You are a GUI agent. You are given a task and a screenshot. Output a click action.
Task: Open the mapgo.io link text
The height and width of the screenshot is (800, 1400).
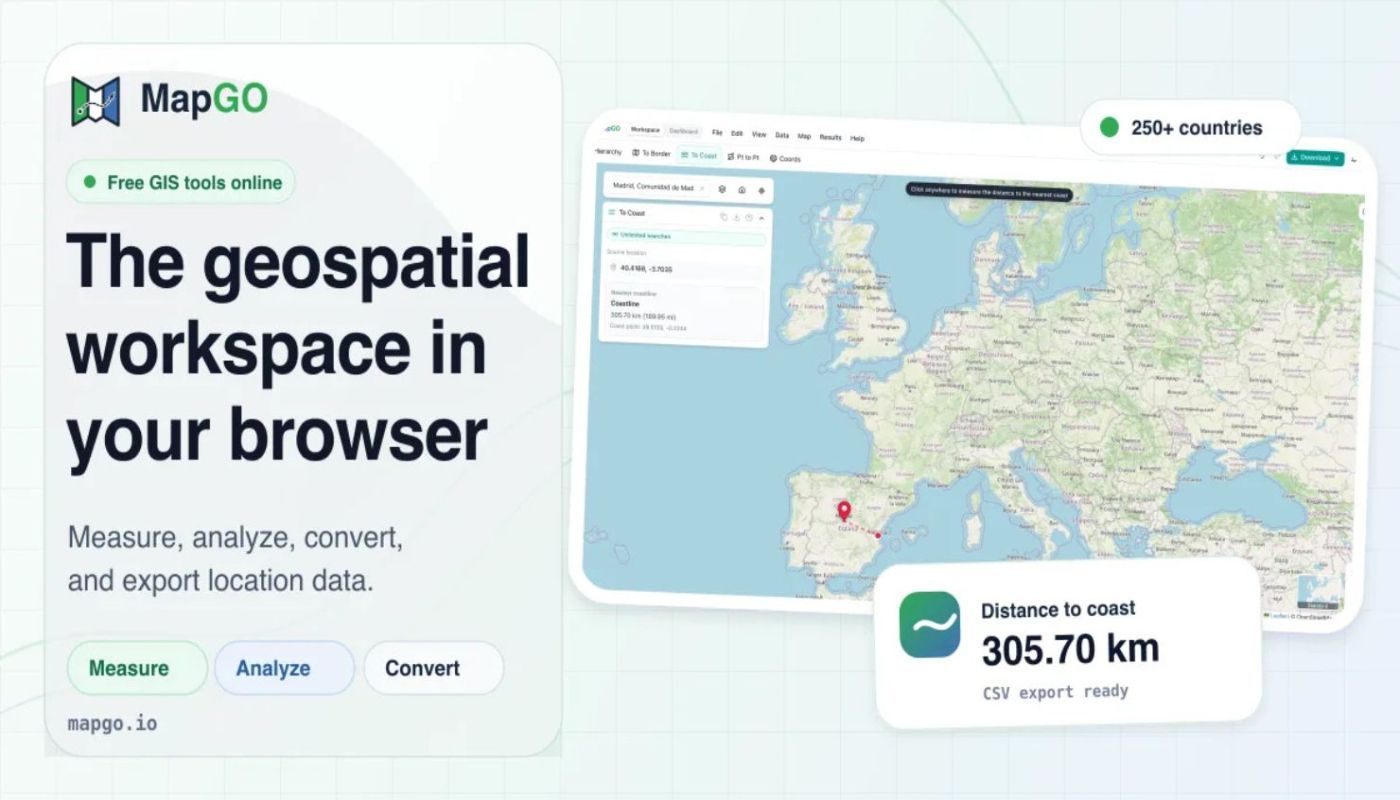tap(112, 723)
